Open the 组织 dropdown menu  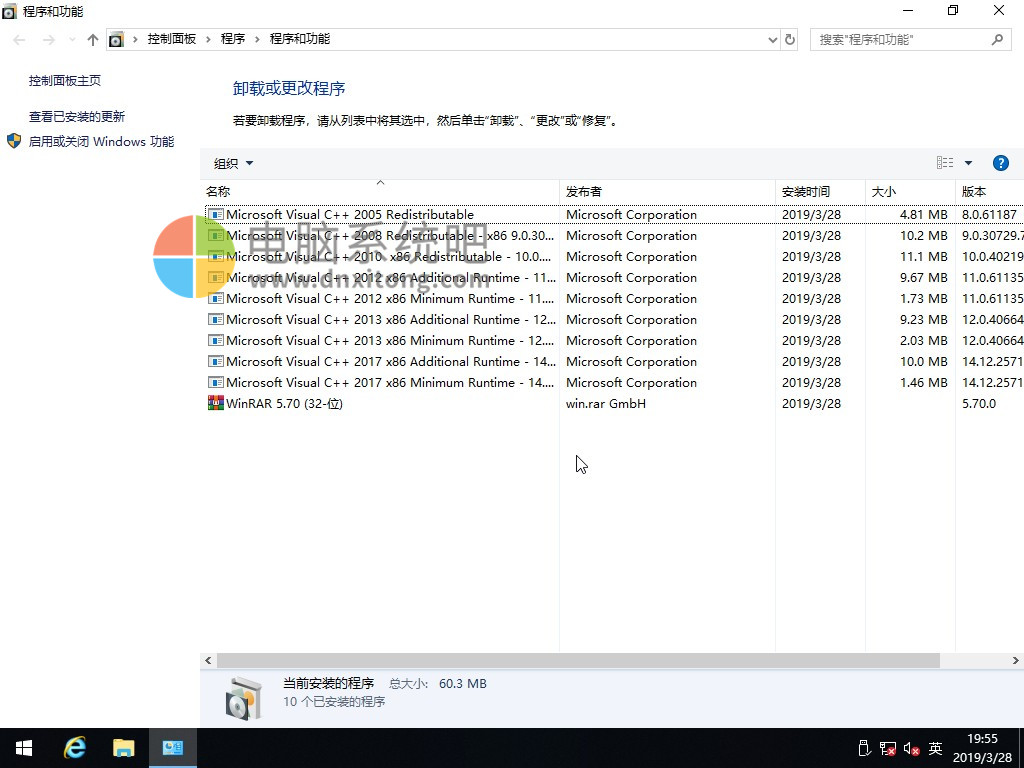(x=233, y=163)
